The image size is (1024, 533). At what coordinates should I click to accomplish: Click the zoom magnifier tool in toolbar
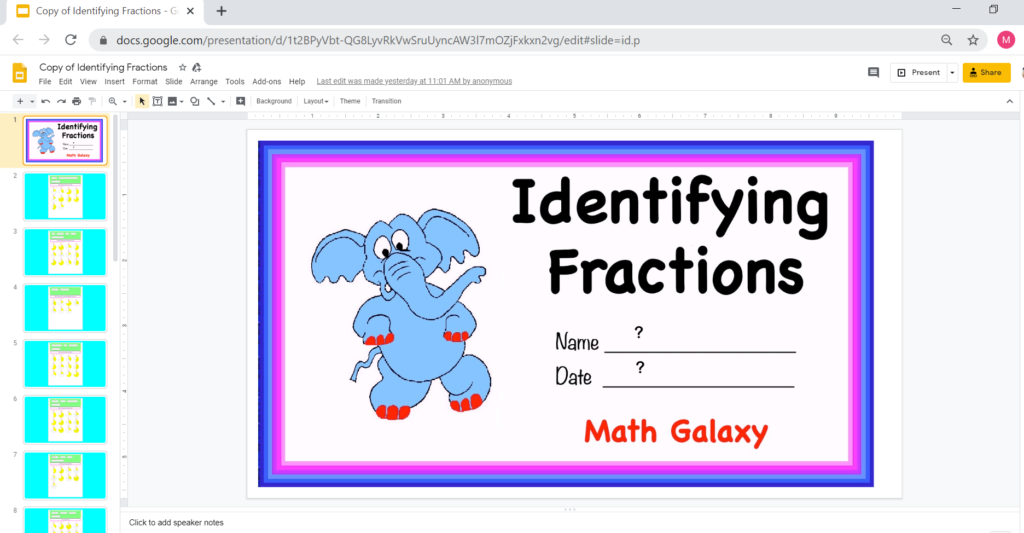pos(112,101)
